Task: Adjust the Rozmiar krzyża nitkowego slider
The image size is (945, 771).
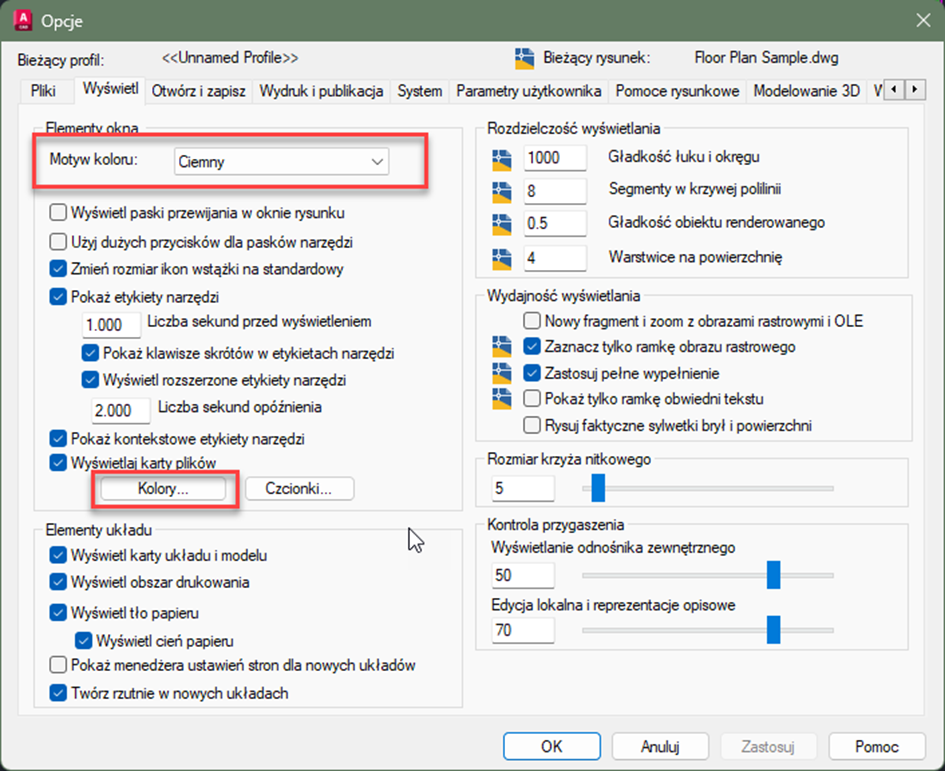Action: [x=597, y=488]
